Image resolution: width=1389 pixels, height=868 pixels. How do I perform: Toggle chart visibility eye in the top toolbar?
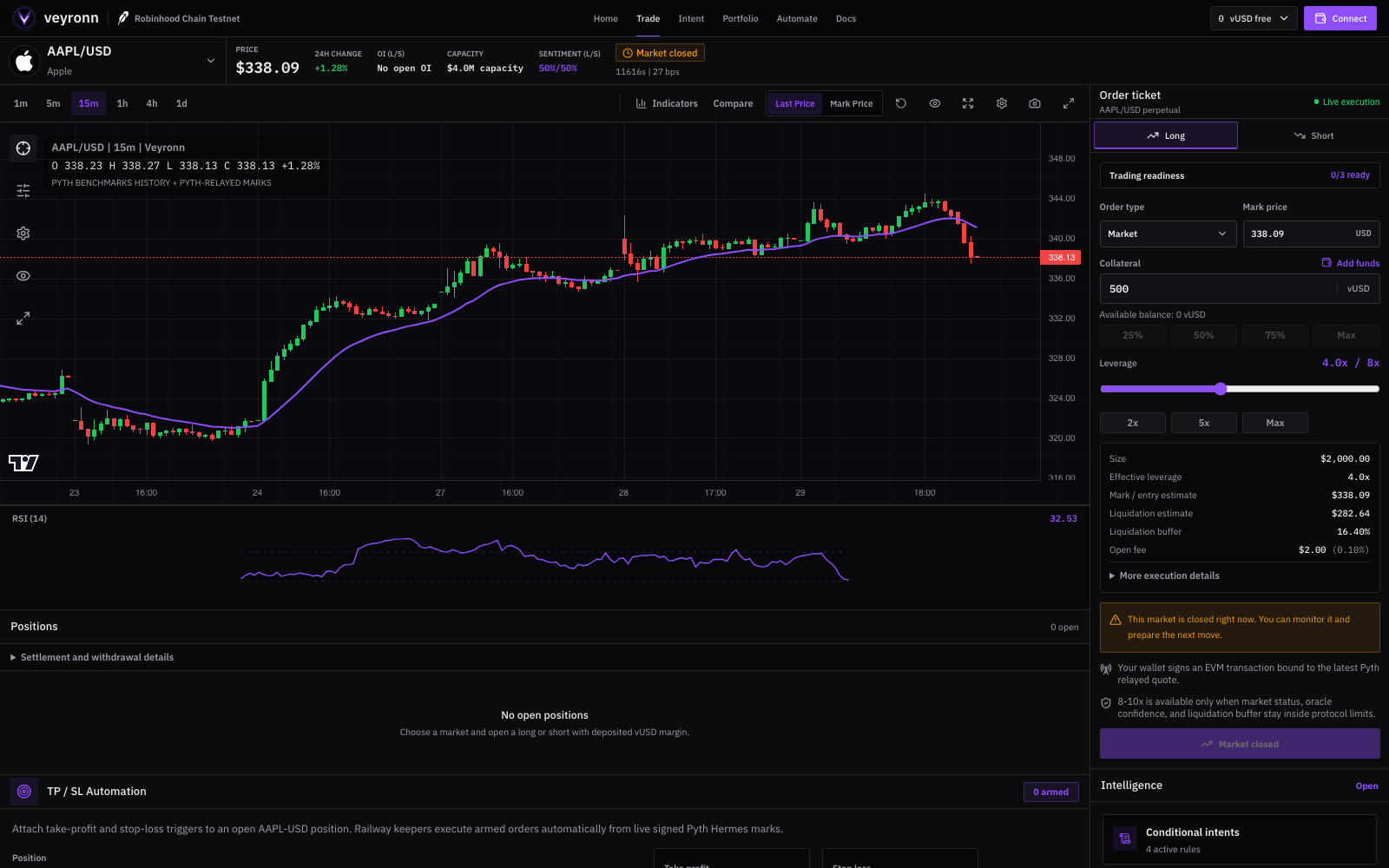coord(935,103)
